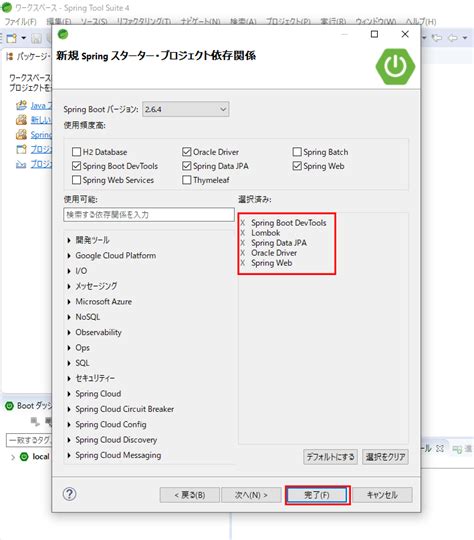
Task: Click the help question mark icon
Action: (x=70, y=494)
